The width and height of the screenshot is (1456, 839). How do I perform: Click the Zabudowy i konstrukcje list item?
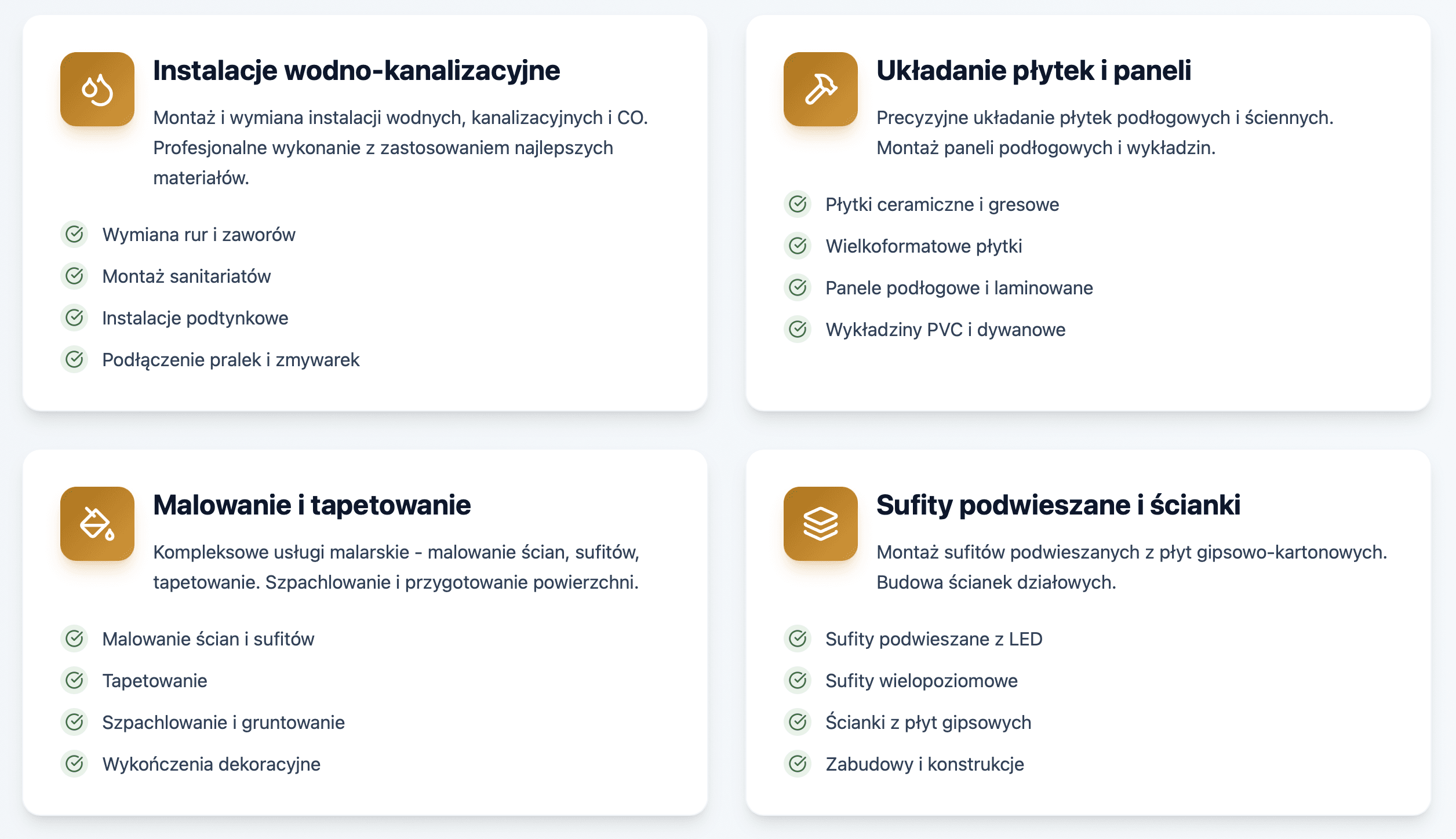click(924, 764)
